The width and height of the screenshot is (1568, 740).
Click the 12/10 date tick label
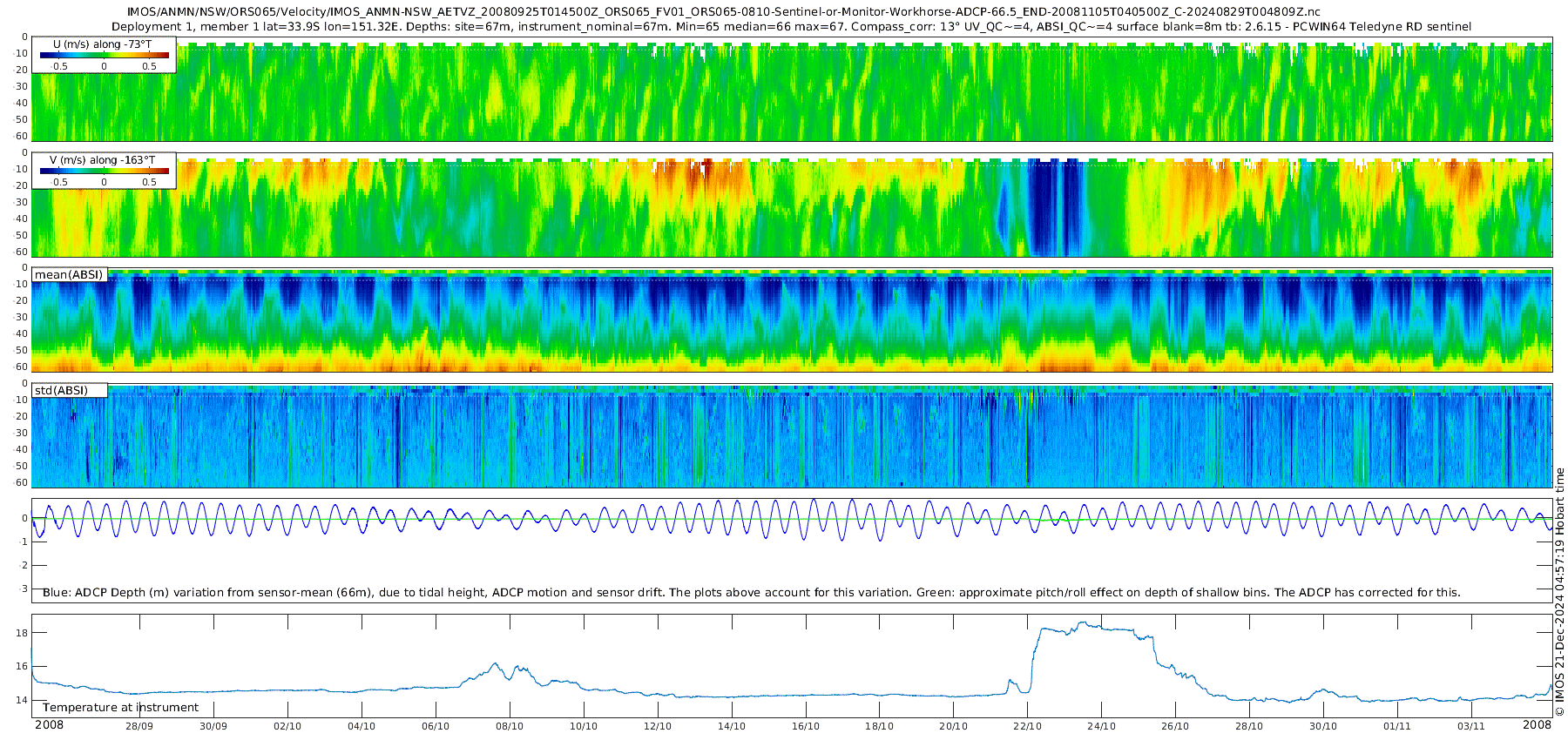(658, 726)
